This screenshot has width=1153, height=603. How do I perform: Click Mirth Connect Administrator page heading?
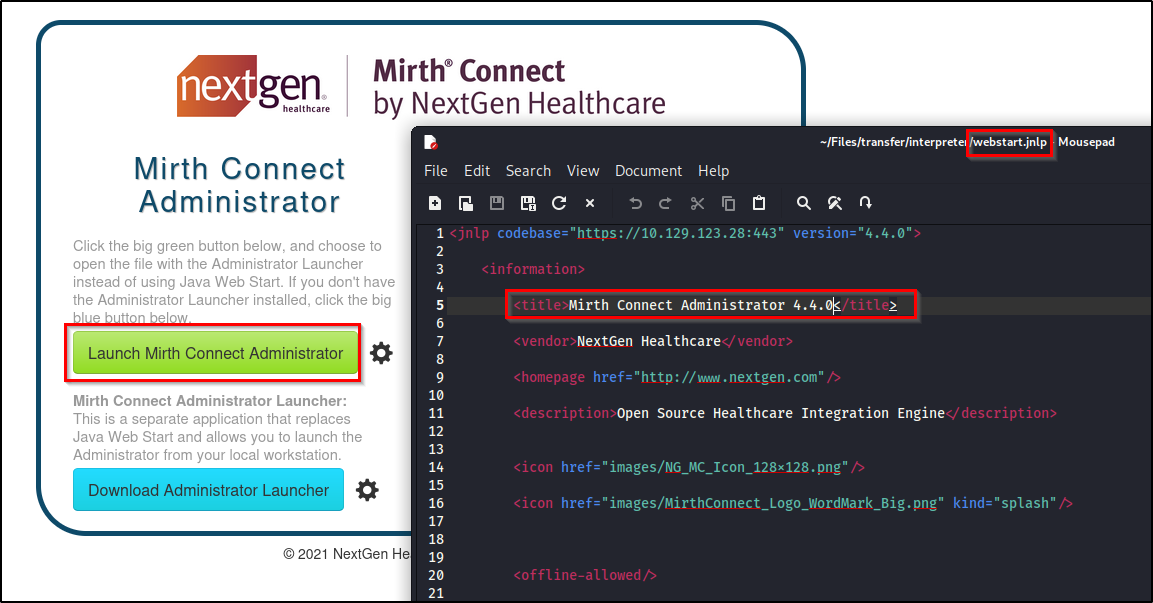click(x=240, y=185)
